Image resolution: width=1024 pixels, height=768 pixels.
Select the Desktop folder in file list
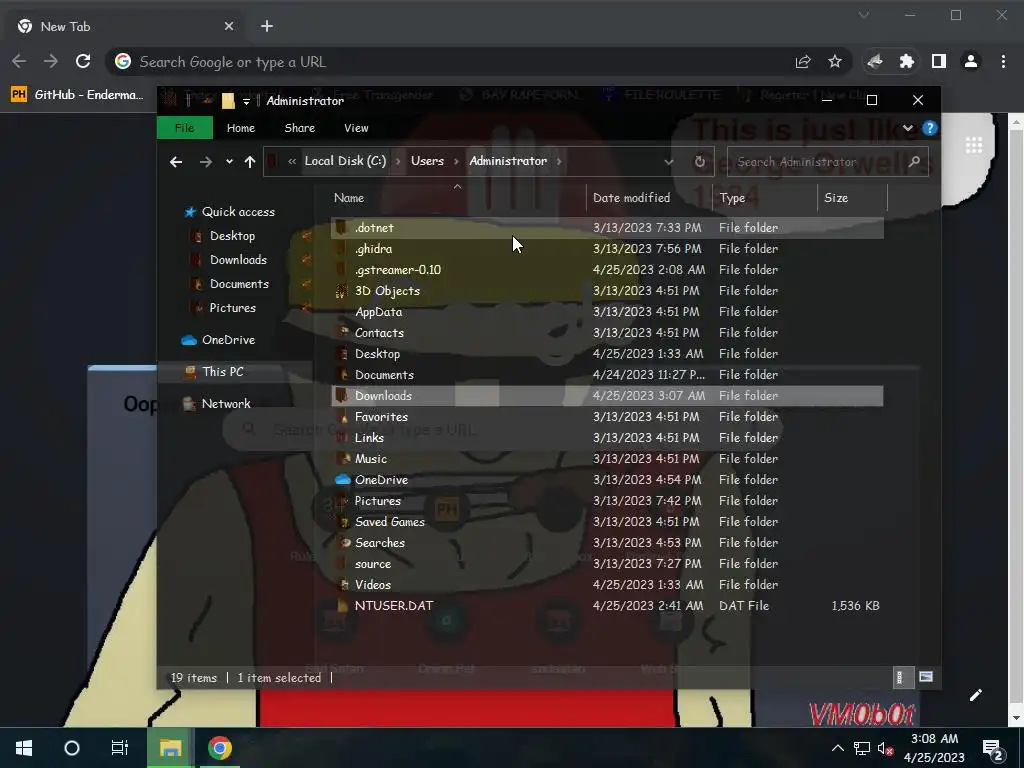(x=607, y=354)
